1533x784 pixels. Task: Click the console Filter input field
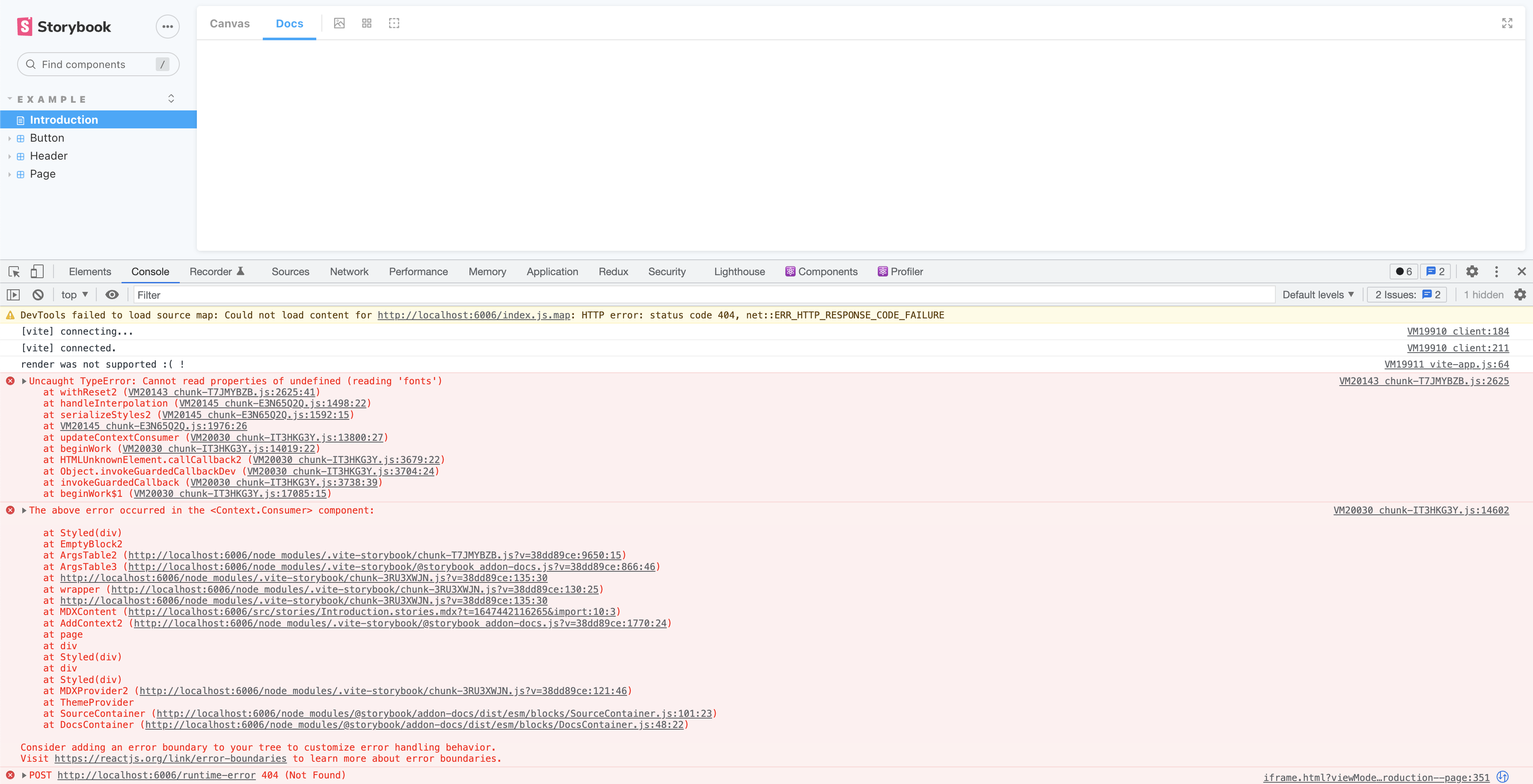pos(238,294)
